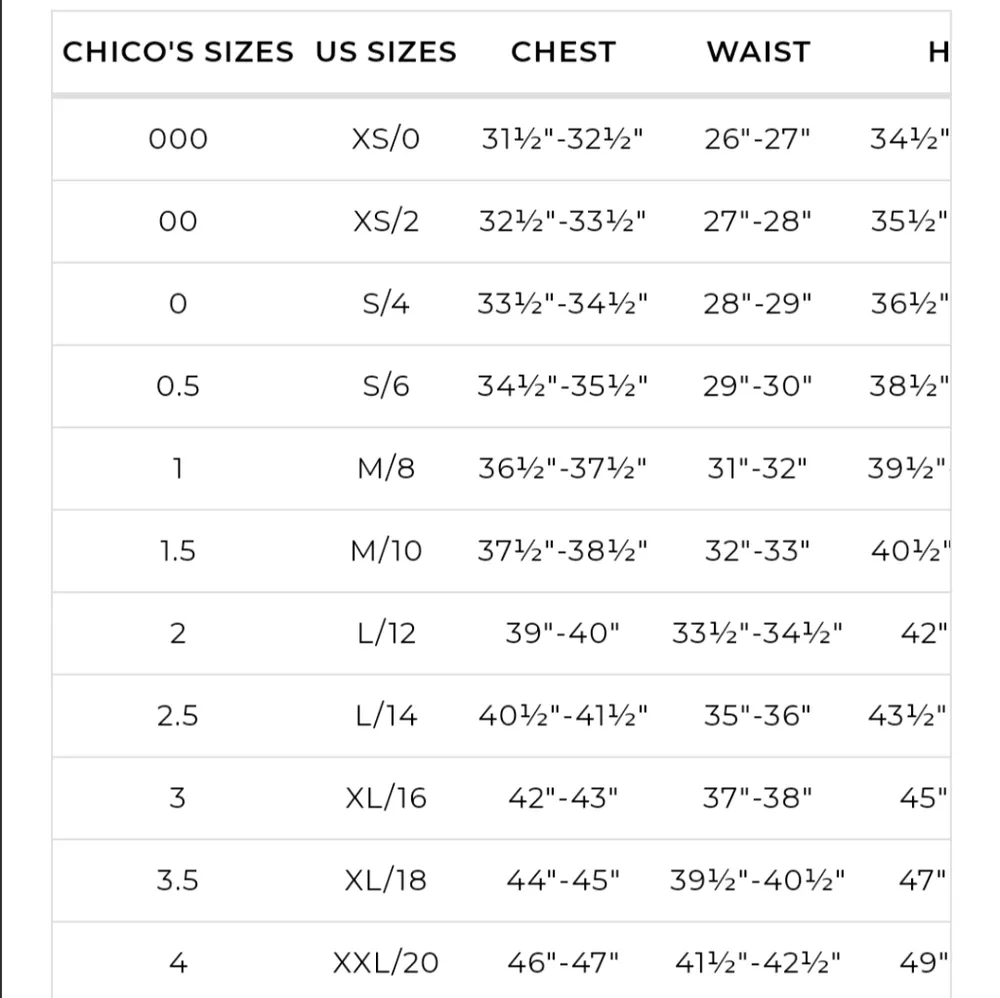
Task: Select the XS/2 US size cell
Action: (386, 221)
